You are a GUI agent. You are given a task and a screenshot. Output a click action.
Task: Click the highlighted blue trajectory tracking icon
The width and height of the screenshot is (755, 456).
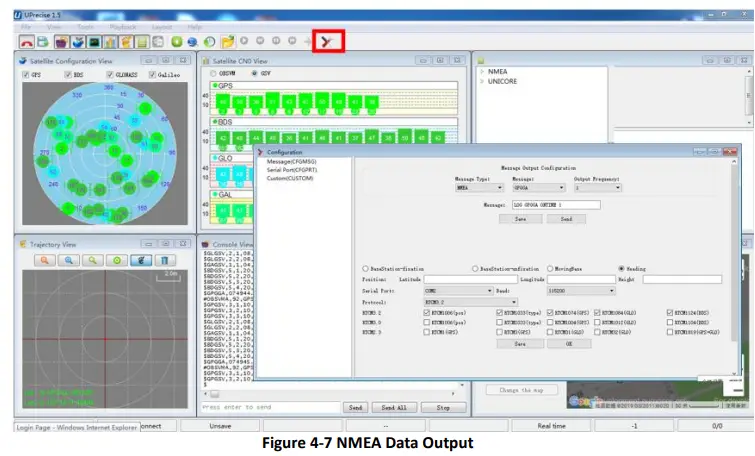(x=141, y=261)
